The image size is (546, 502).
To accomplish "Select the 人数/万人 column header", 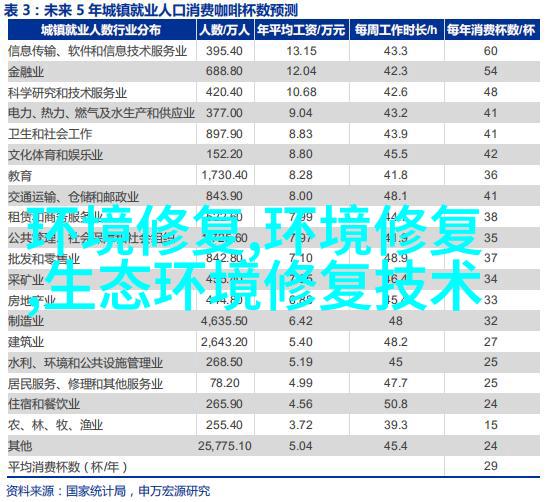I will [225, 30].
